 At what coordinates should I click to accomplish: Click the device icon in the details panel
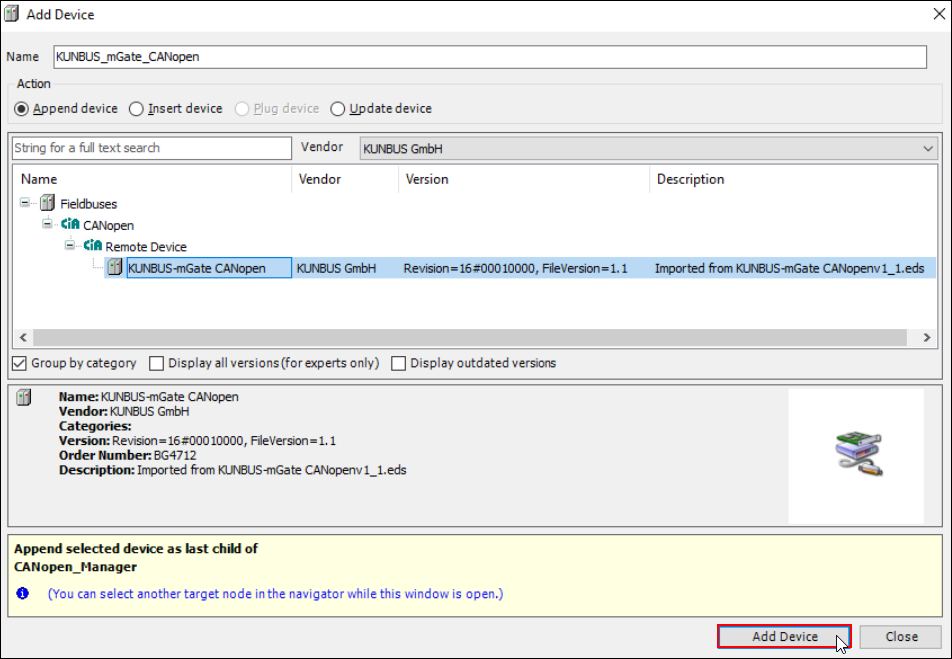click(24, 398)
